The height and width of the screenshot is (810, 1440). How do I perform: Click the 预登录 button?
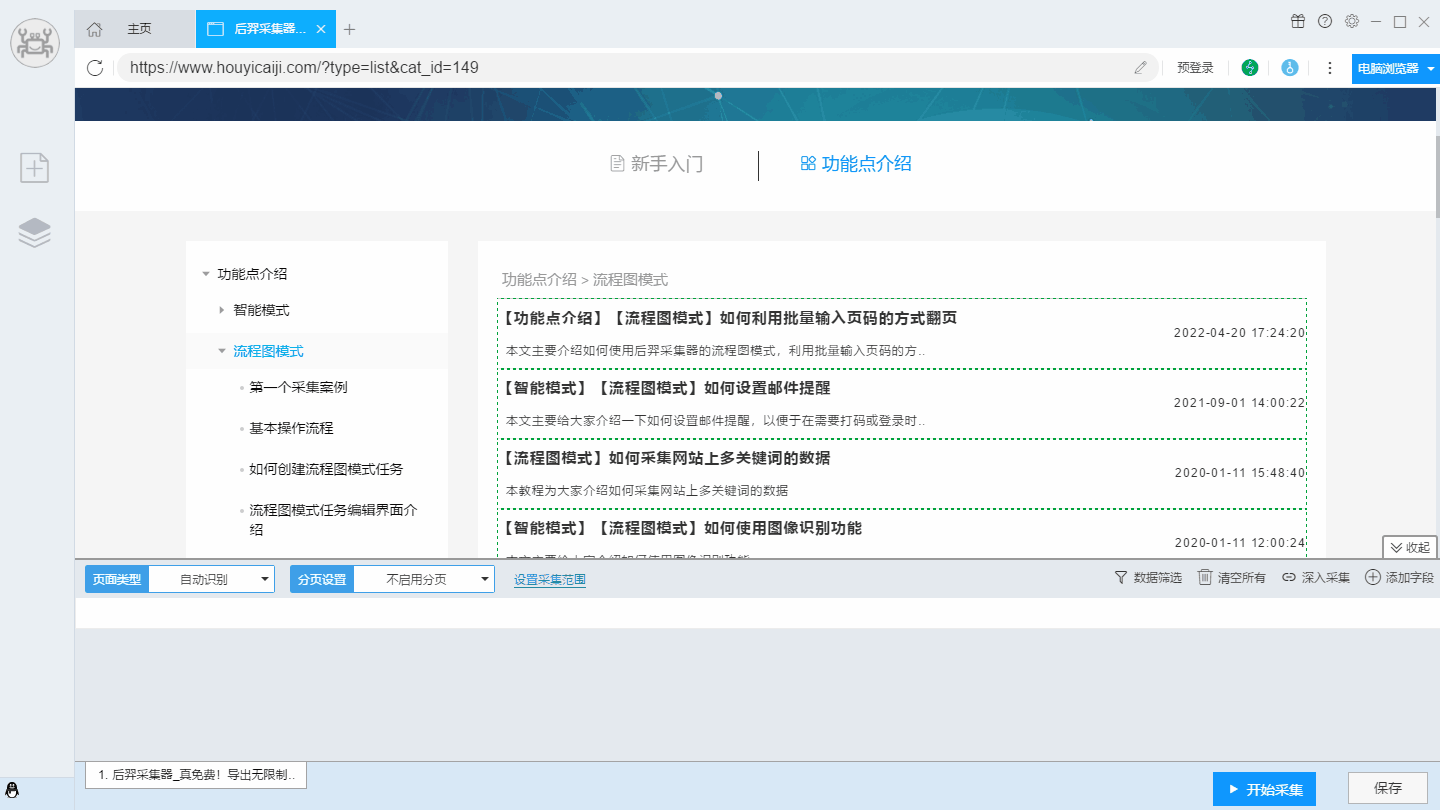1195,68
